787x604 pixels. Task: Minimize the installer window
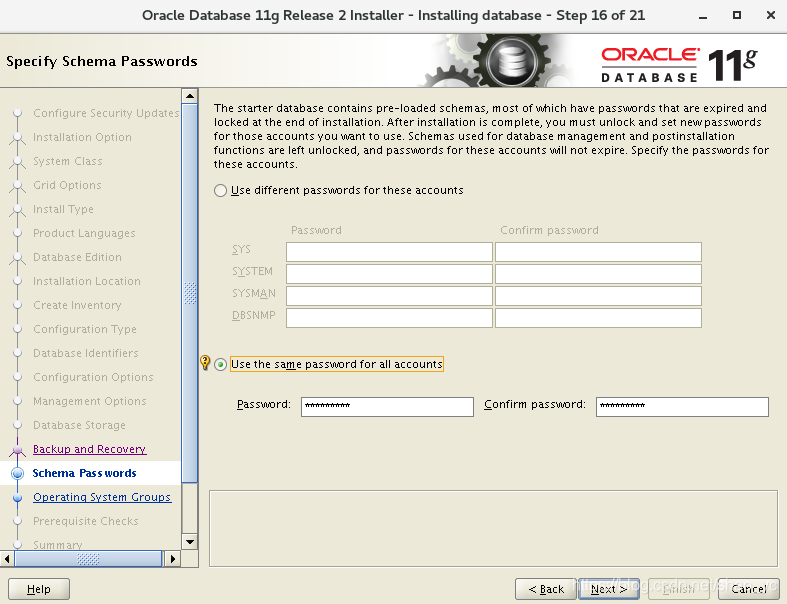(703, 16)
